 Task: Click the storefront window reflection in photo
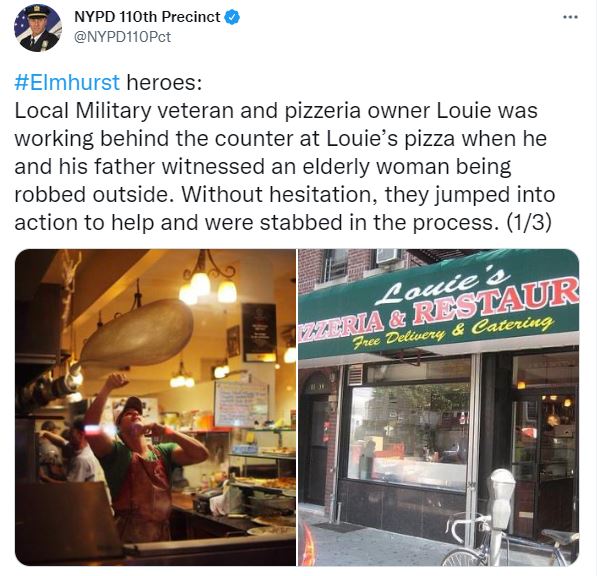pyautogui.click(x=408, y=437)
